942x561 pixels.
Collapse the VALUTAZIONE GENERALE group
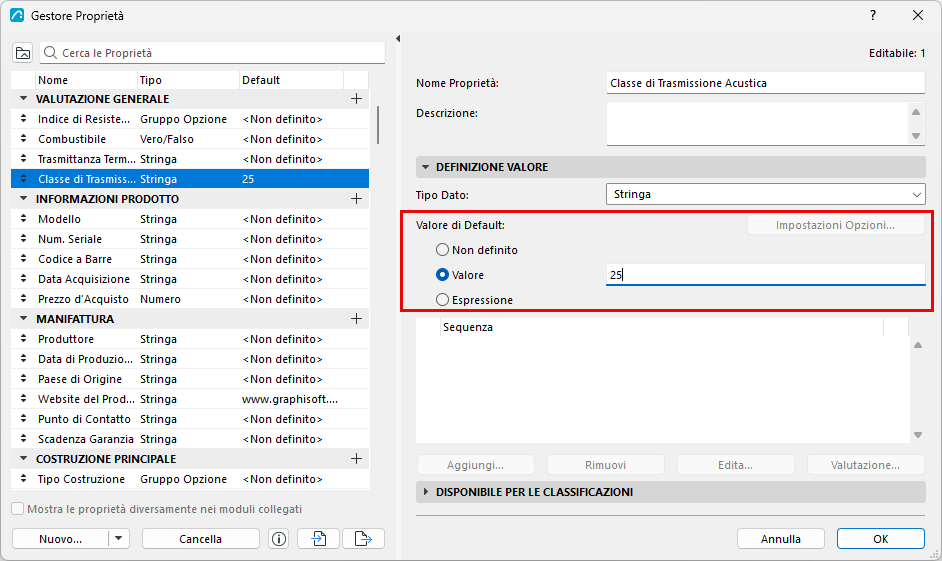click(x=23, y=99)
